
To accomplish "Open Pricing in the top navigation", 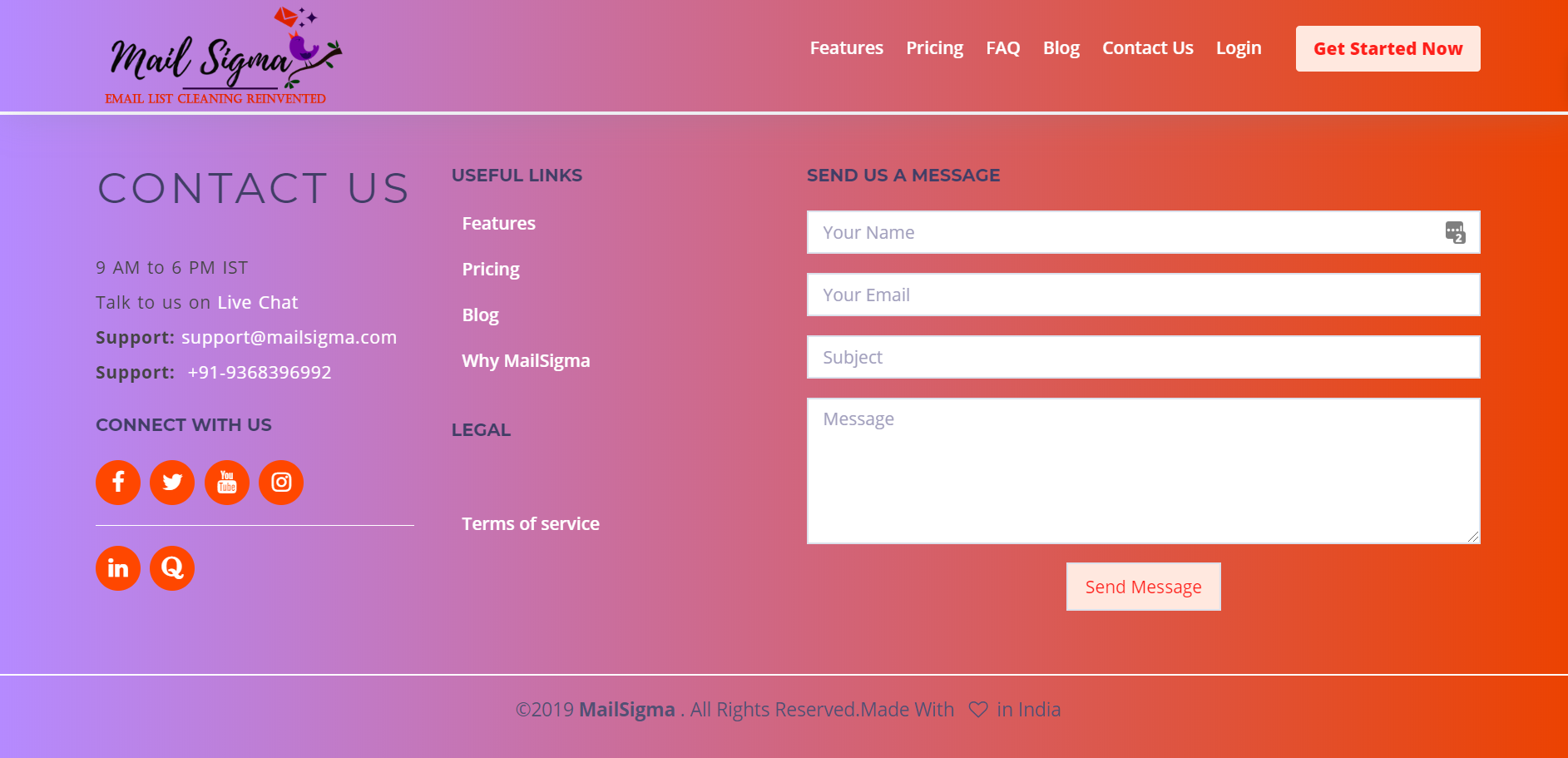I will click(935, 48).
